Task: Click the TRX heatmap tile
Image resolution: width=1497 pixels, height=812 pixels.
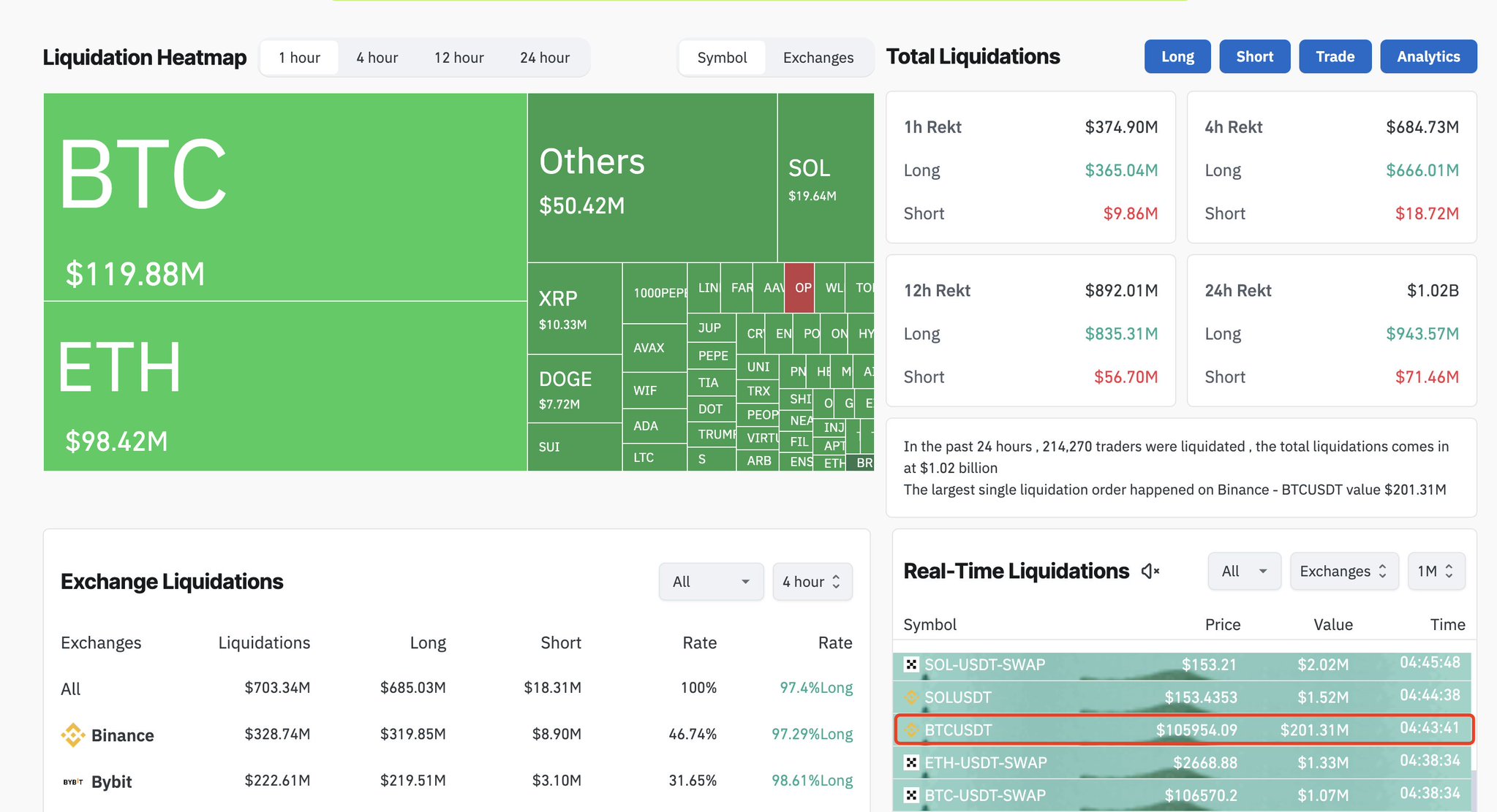Action: (758, 391)
